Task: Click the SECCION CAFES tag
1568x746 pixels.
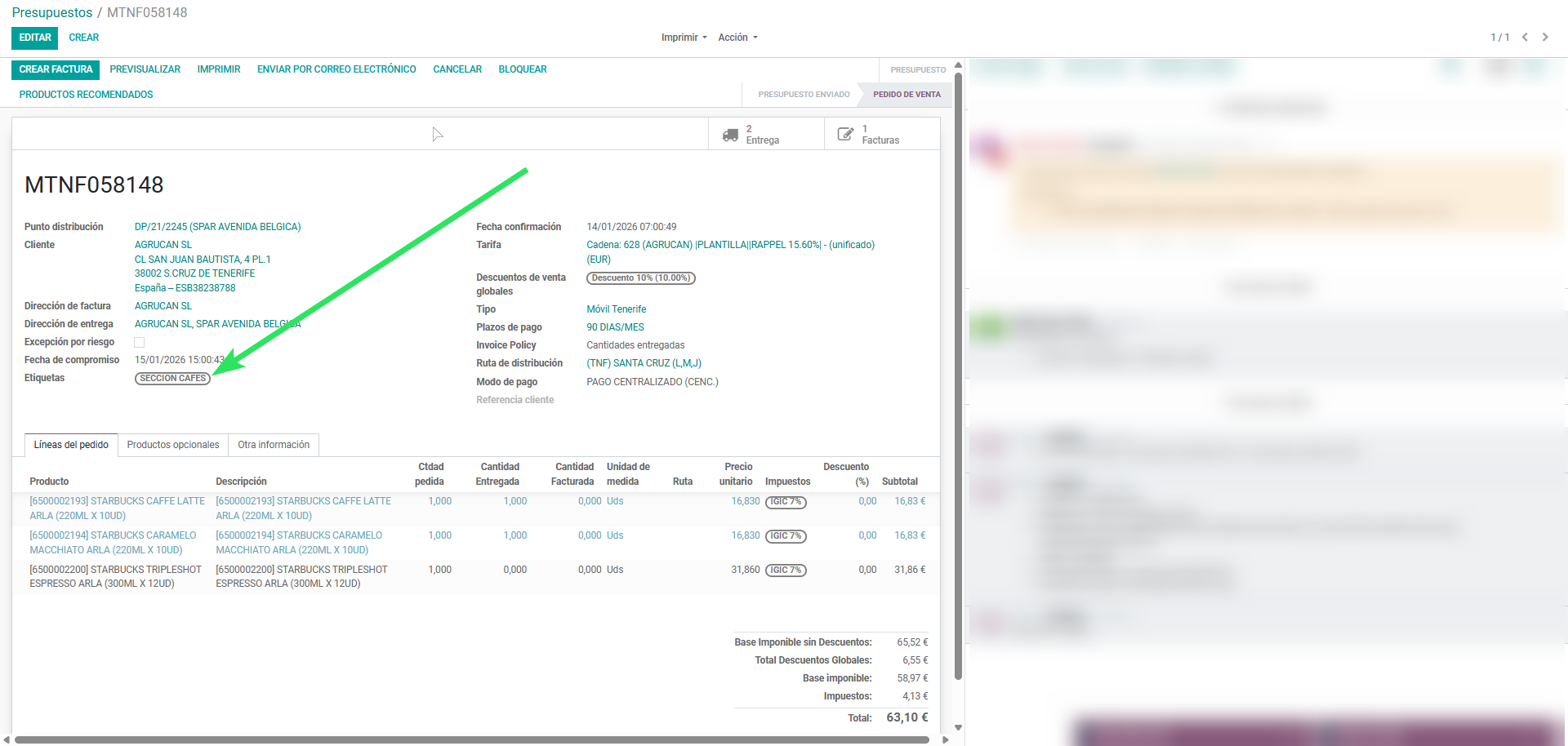Action: (x=172, y=379)
